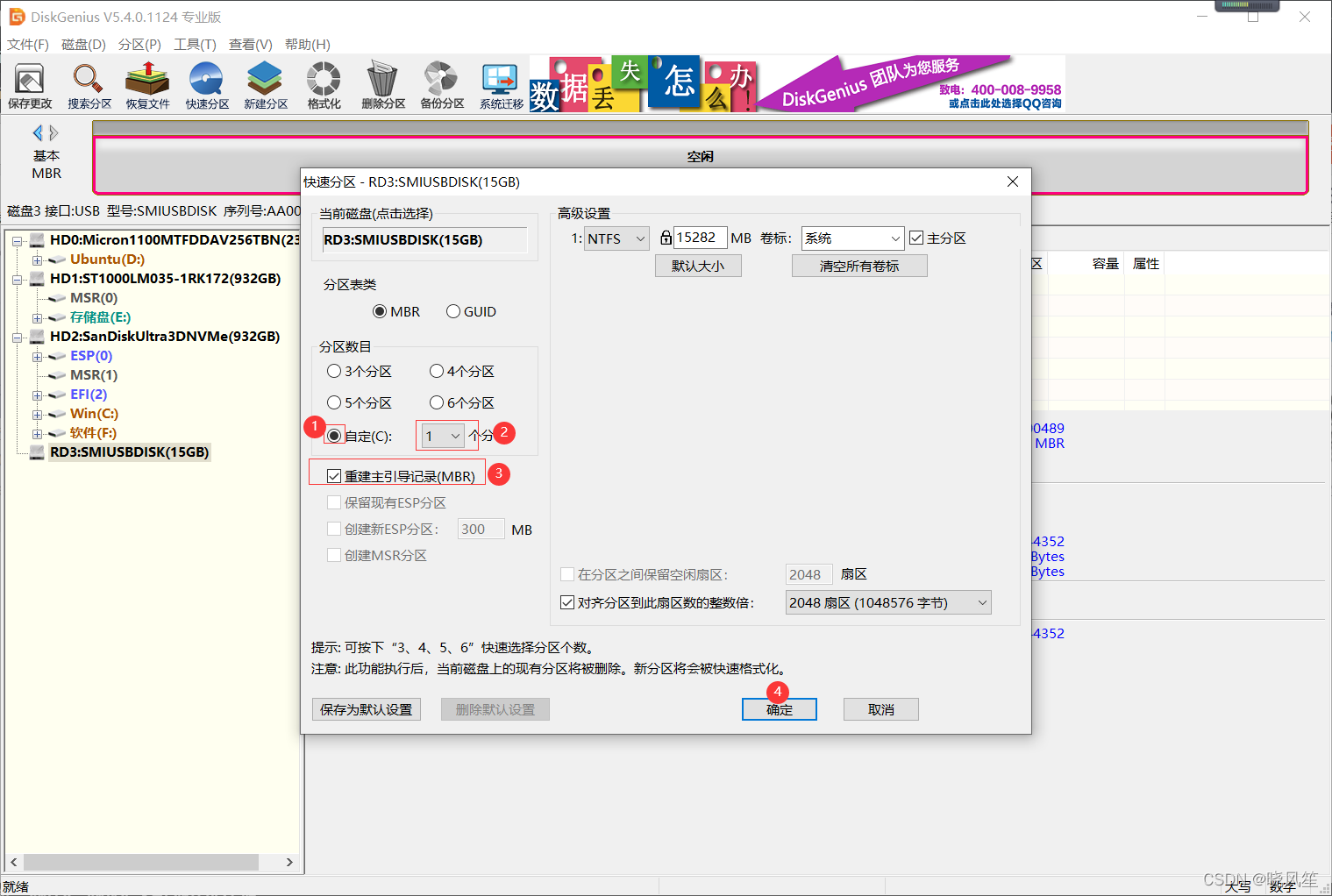Viewport: 1332px width, 896px height.
Task: Click the 保存更改 (Save Changes) toolbar icon
Action: [x=30, y=85]
